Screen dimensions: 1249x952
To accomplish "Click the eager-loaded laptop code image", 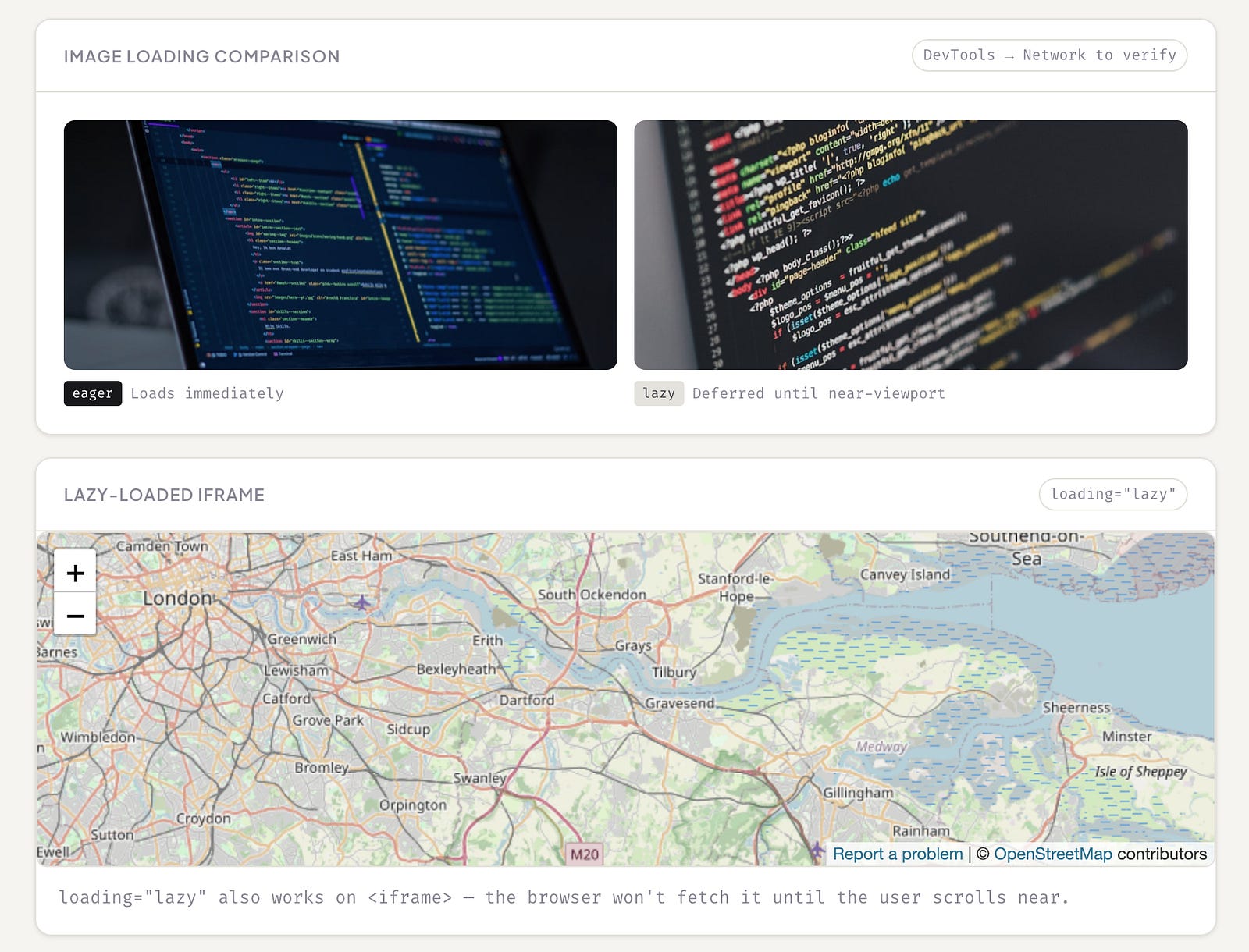I will coord(340,245).
